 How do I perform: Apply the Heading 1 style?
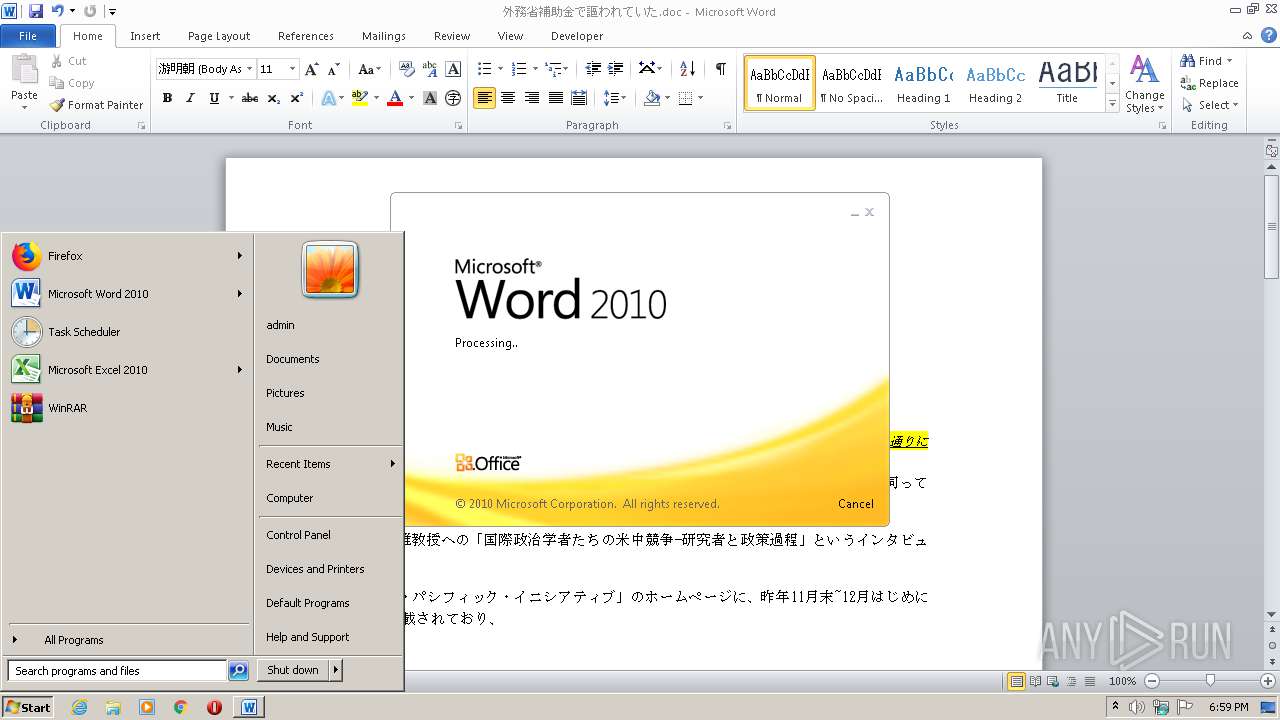pos(924,84)
